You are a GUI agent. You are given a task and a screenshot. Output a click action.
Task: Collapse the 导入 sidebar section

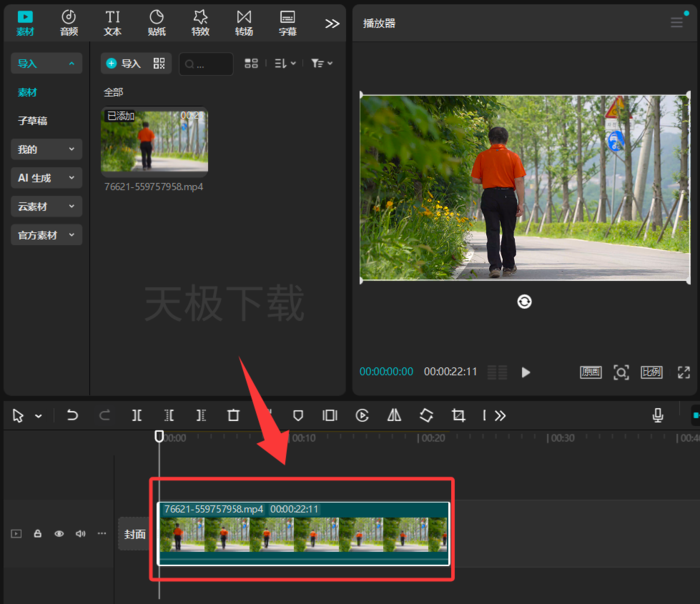pos(46,63)
